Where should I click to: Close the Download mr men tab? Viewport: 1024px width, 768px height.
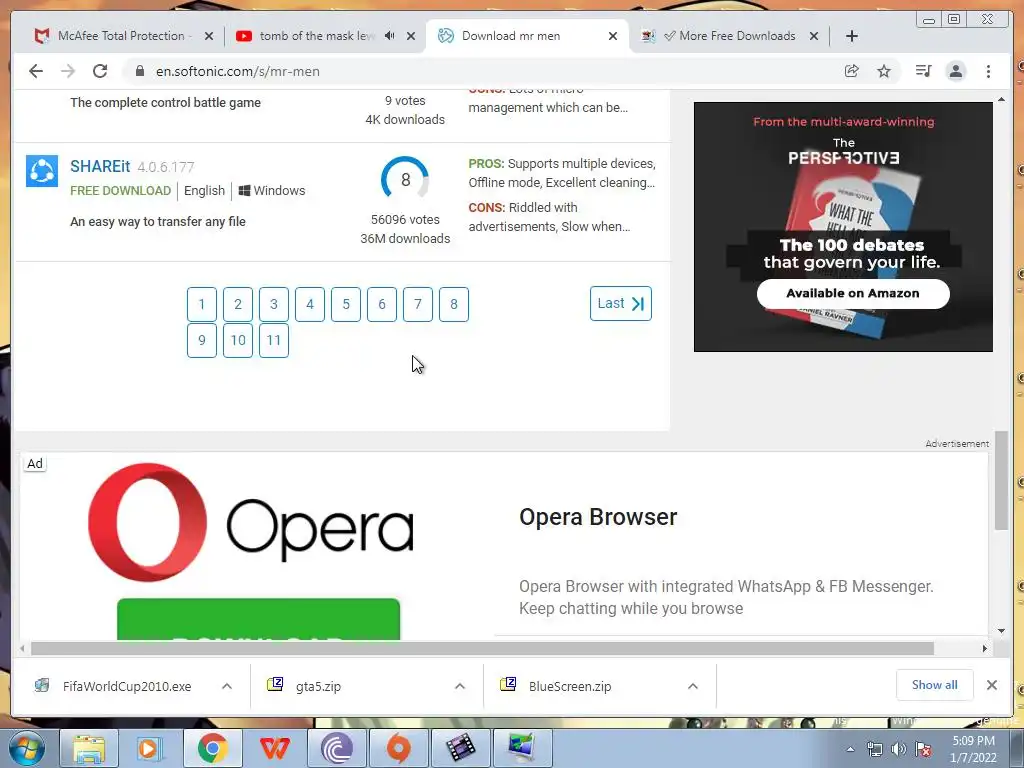tap(613, 36)
